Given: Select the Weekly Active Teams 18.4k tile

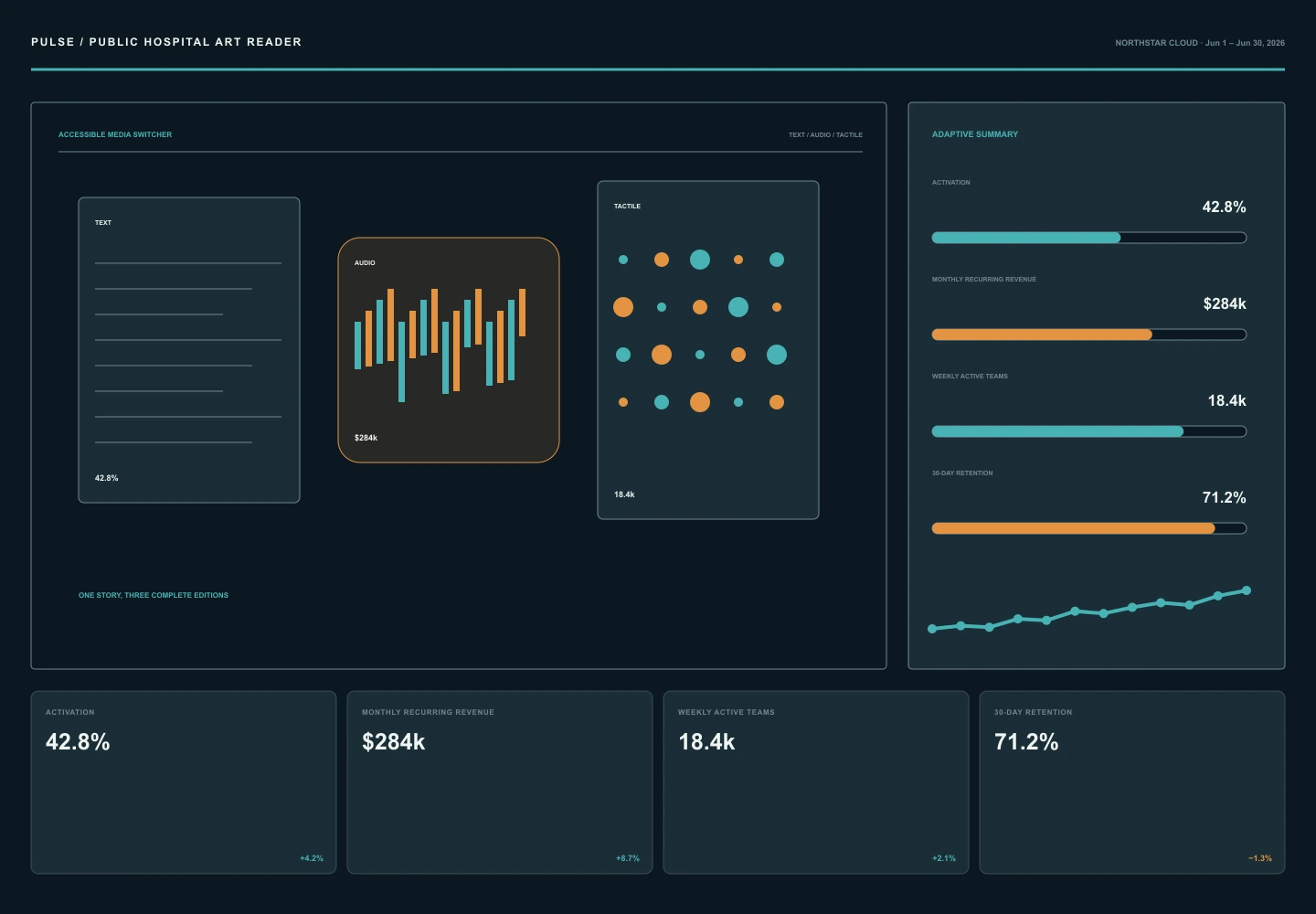Looking at the screenshot, I should (816, 782).
